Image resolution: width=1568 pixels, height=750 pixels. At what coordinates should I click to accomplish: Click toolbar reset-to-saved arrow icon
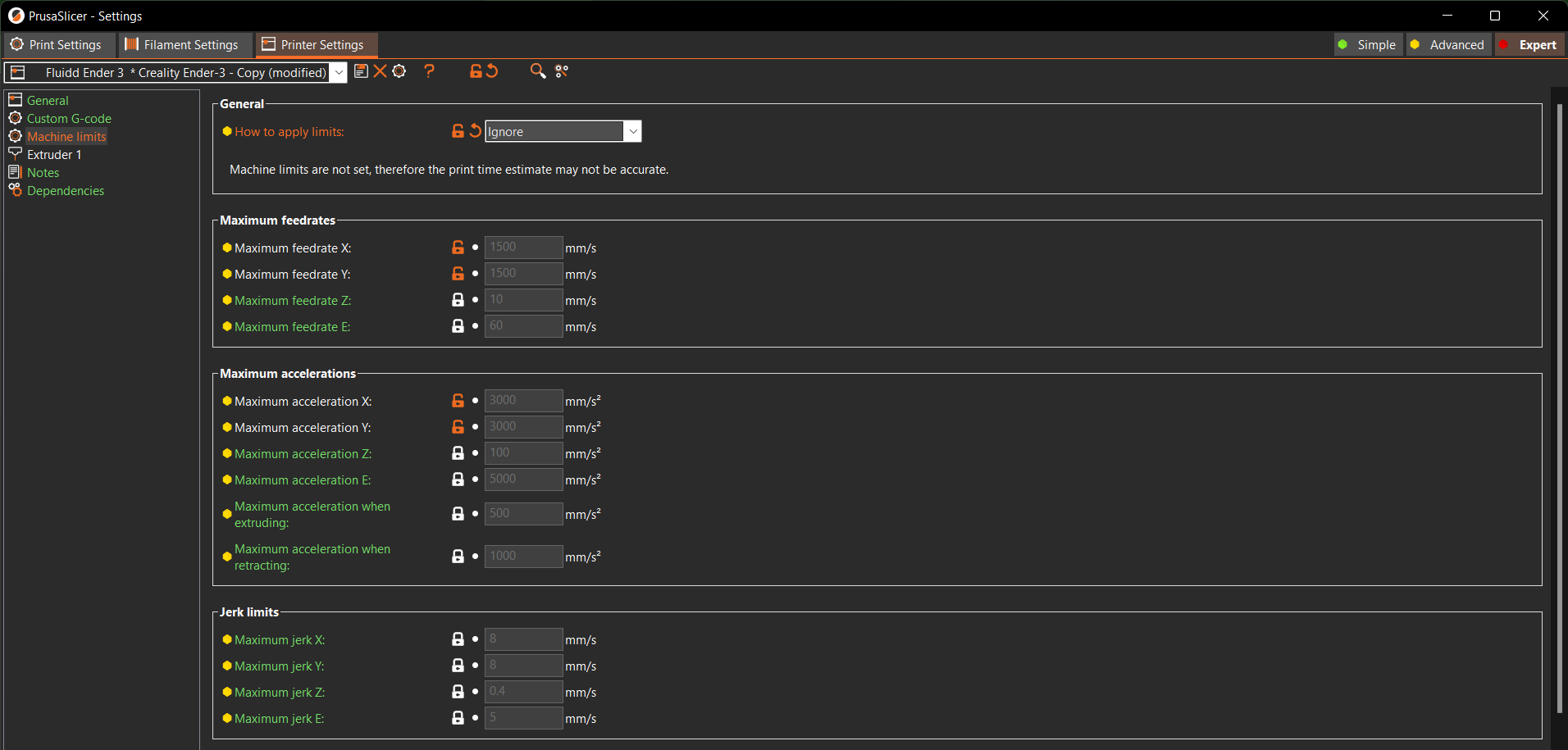(x=492, y=71)
